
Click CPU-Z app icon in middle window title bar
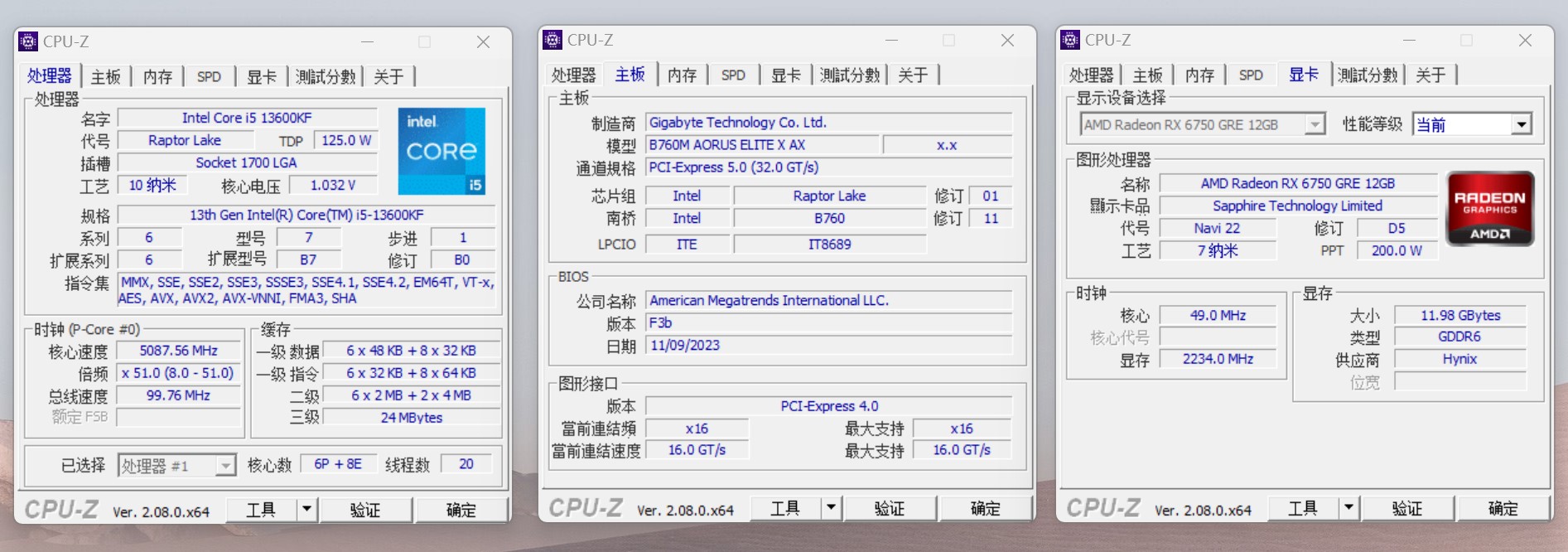tap(552, 40)
